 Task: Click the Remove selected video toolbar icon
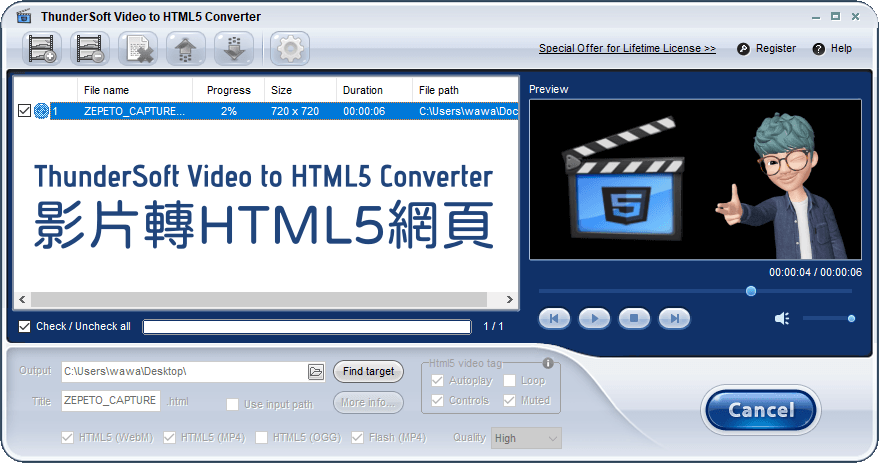90,49
